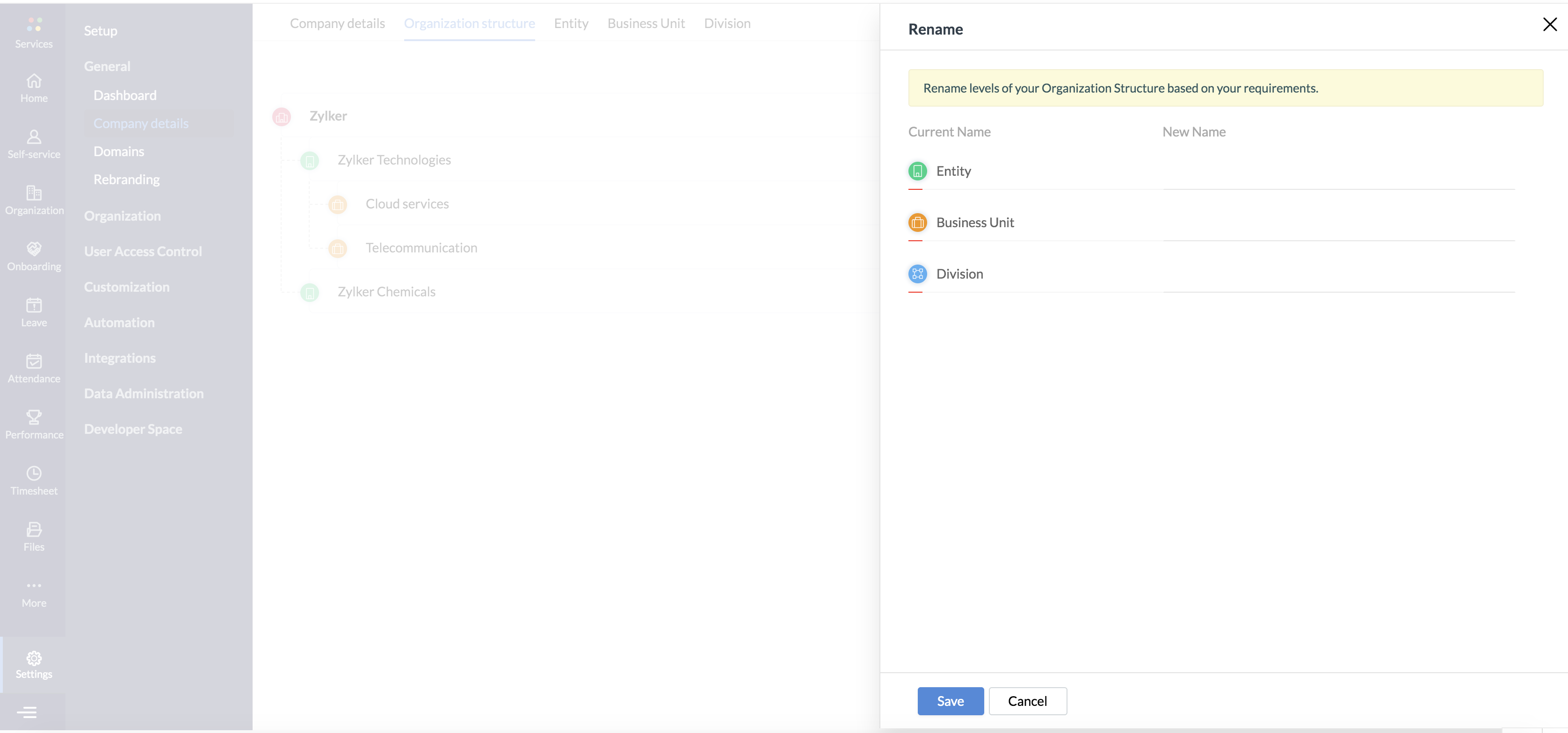The height and width of the screenshot is (733, 1568).
Task: Switch to the Business Unit tab
Action: [x=646, y=23]
